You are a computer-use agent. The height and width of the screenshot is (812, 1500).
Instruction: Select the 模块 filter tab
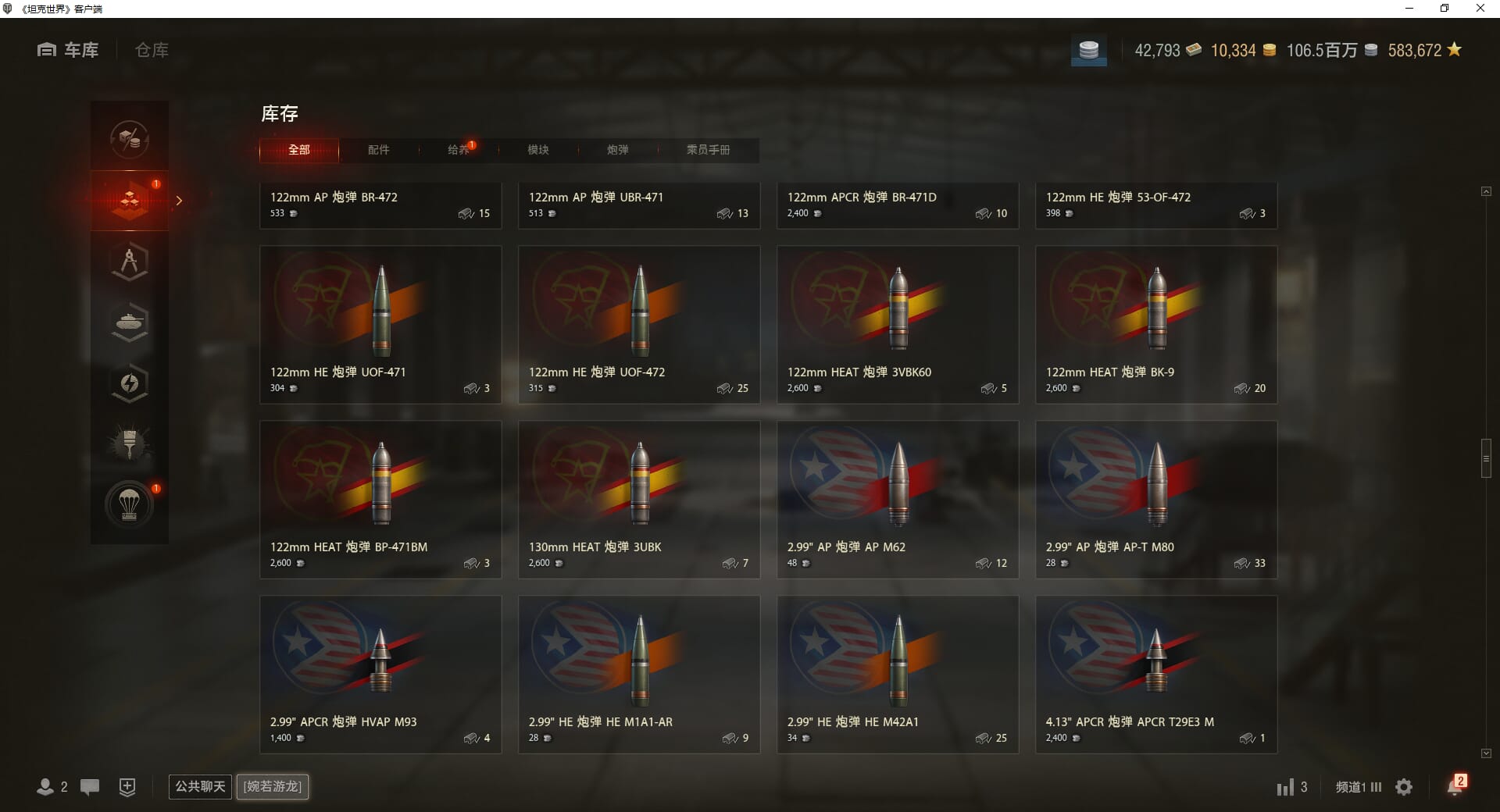click(x=538, y=150)
